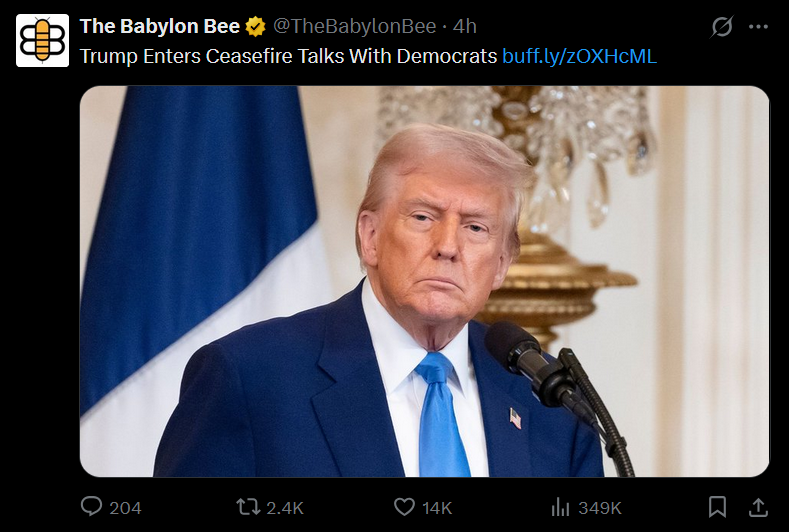The width and height of the screenshot is (789, 532).
Task: Click the 2.4K reposts count
Action: coord(285,508)
